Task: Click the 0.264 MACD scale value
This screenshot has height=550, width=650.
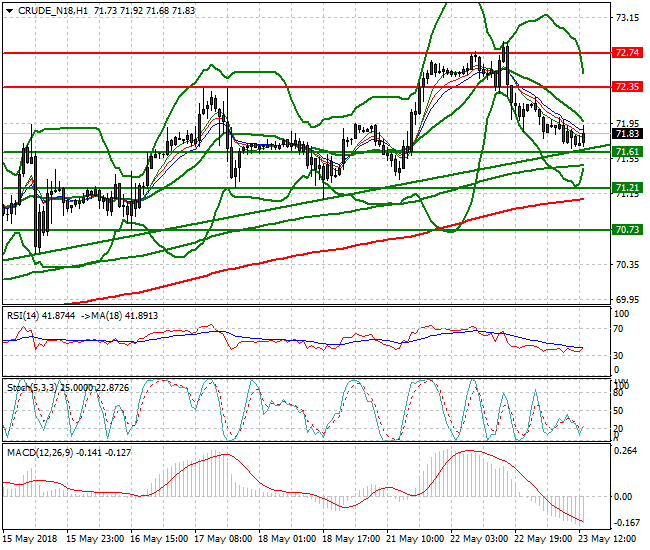Action: tap(626, 451)
